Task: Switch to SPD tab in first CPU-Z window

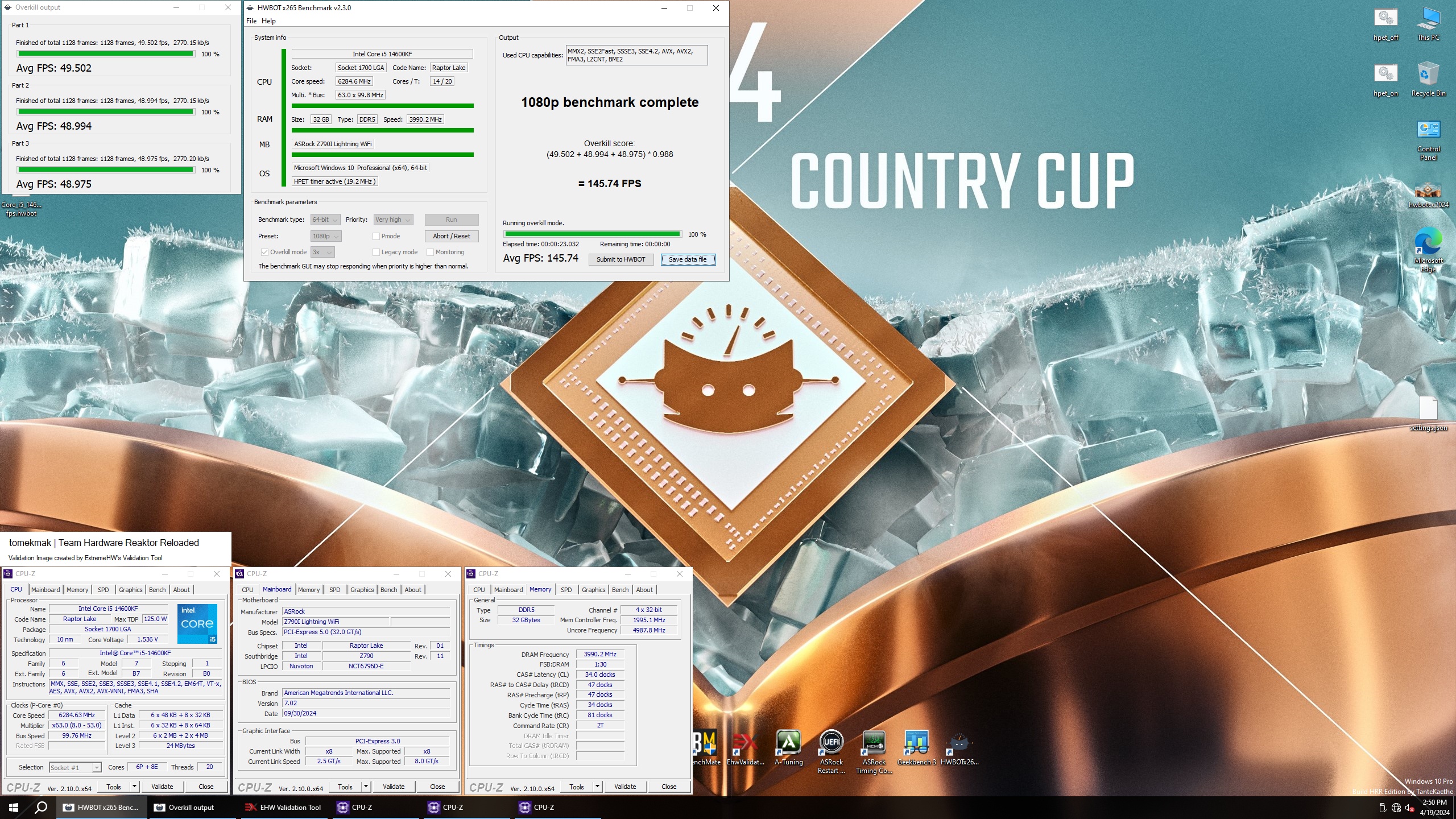Action: (x=103, y=590)
